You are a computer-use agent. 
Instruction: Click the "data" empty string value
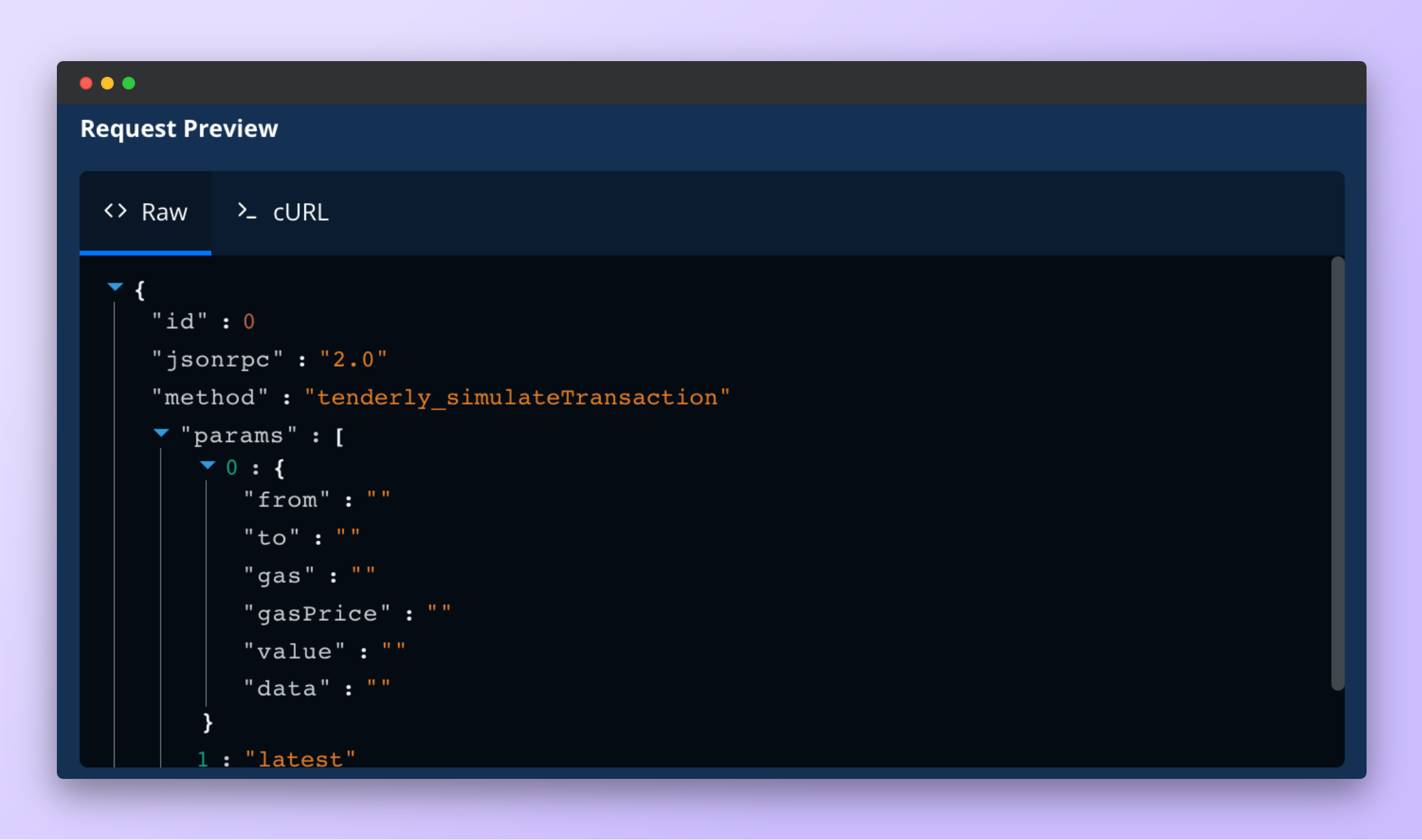(x=378, y=688)
